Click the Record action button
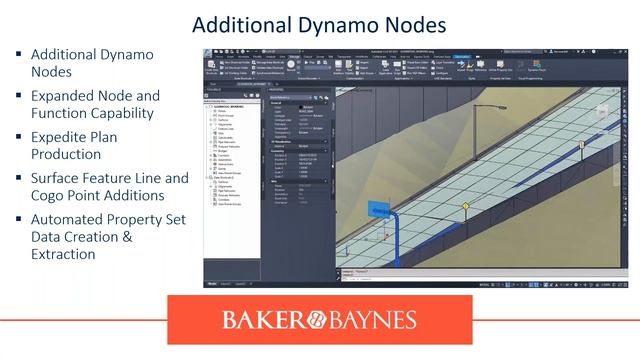640x360 pixels. click(x=291, y=64)
